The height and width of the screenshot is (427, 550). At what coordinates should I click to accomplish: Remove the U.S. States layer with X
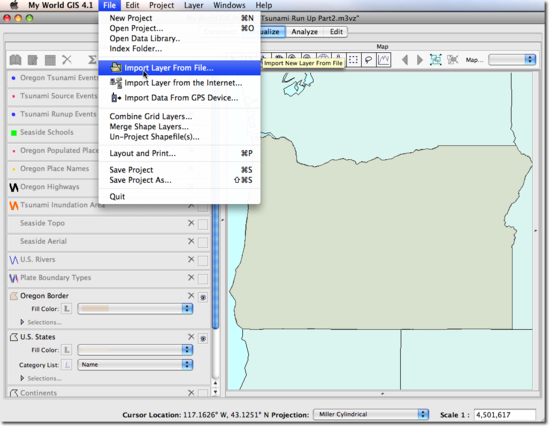point(191,337)
